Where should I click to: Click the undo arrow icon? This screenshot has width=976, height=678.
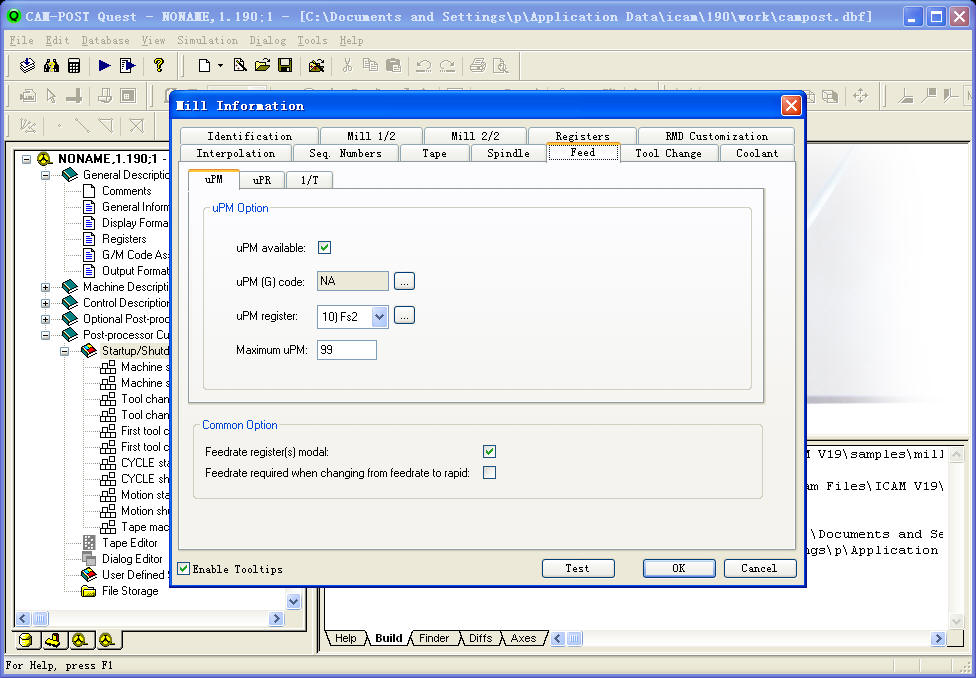(424, 65)
